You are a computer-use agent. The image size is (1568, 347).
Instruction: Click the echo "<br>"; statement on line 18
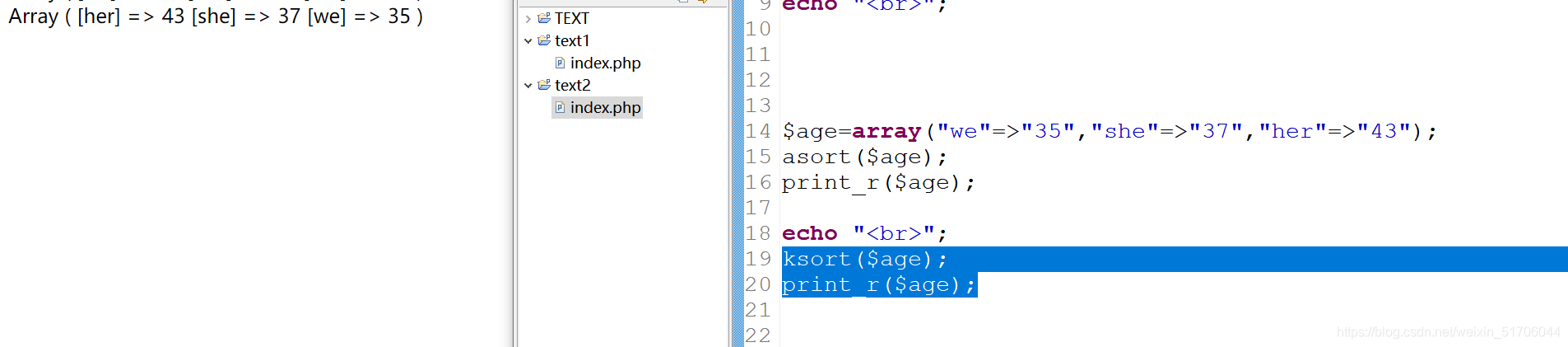click(x=864, y=233)
